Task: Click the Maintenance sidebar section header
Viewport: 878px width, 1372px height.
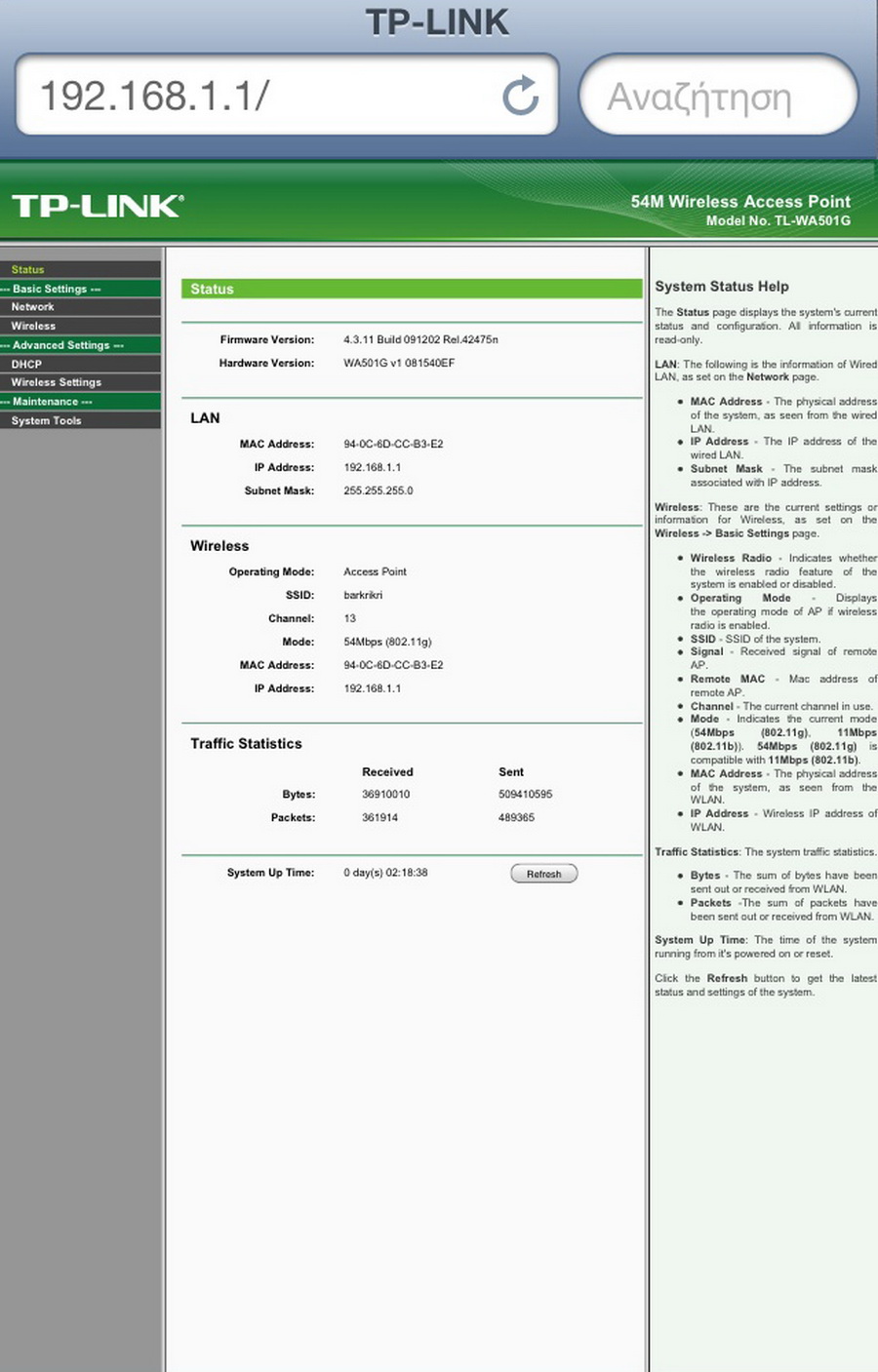Action: point(80,402)
